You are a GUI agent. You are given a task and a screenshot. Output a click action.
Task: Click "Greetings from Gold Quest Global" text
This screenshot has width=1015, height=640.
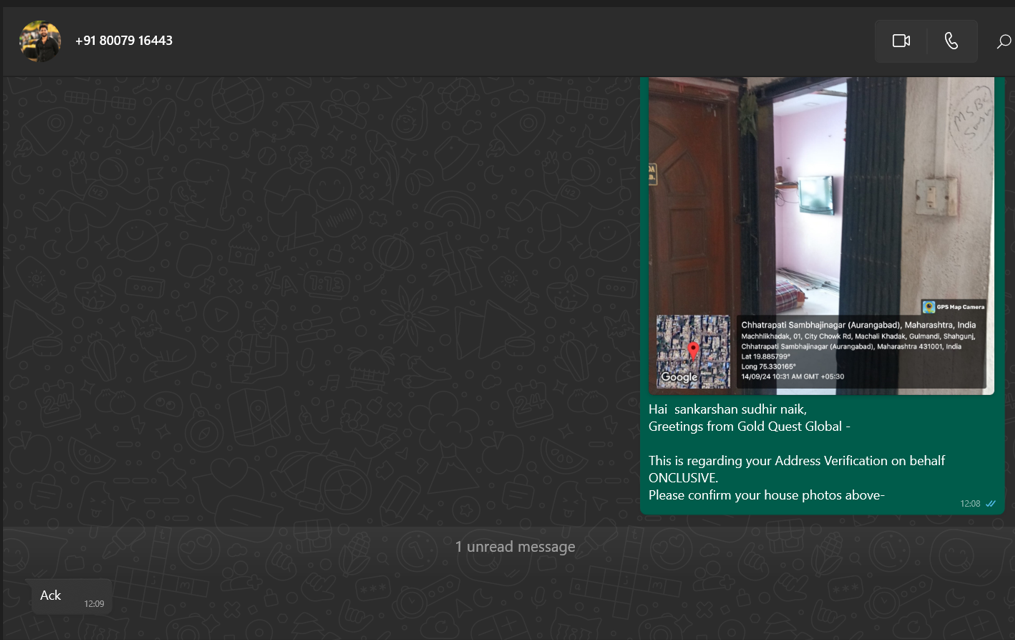[749, 427]
